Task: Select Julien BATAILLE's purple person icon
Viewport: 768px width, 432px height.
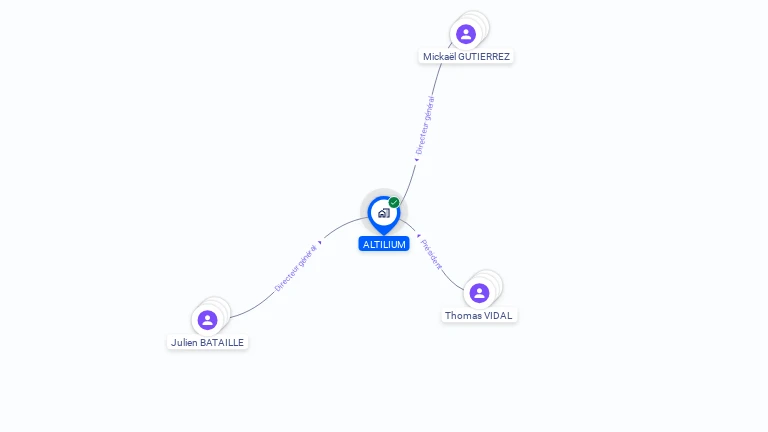Action: [207, 320]
